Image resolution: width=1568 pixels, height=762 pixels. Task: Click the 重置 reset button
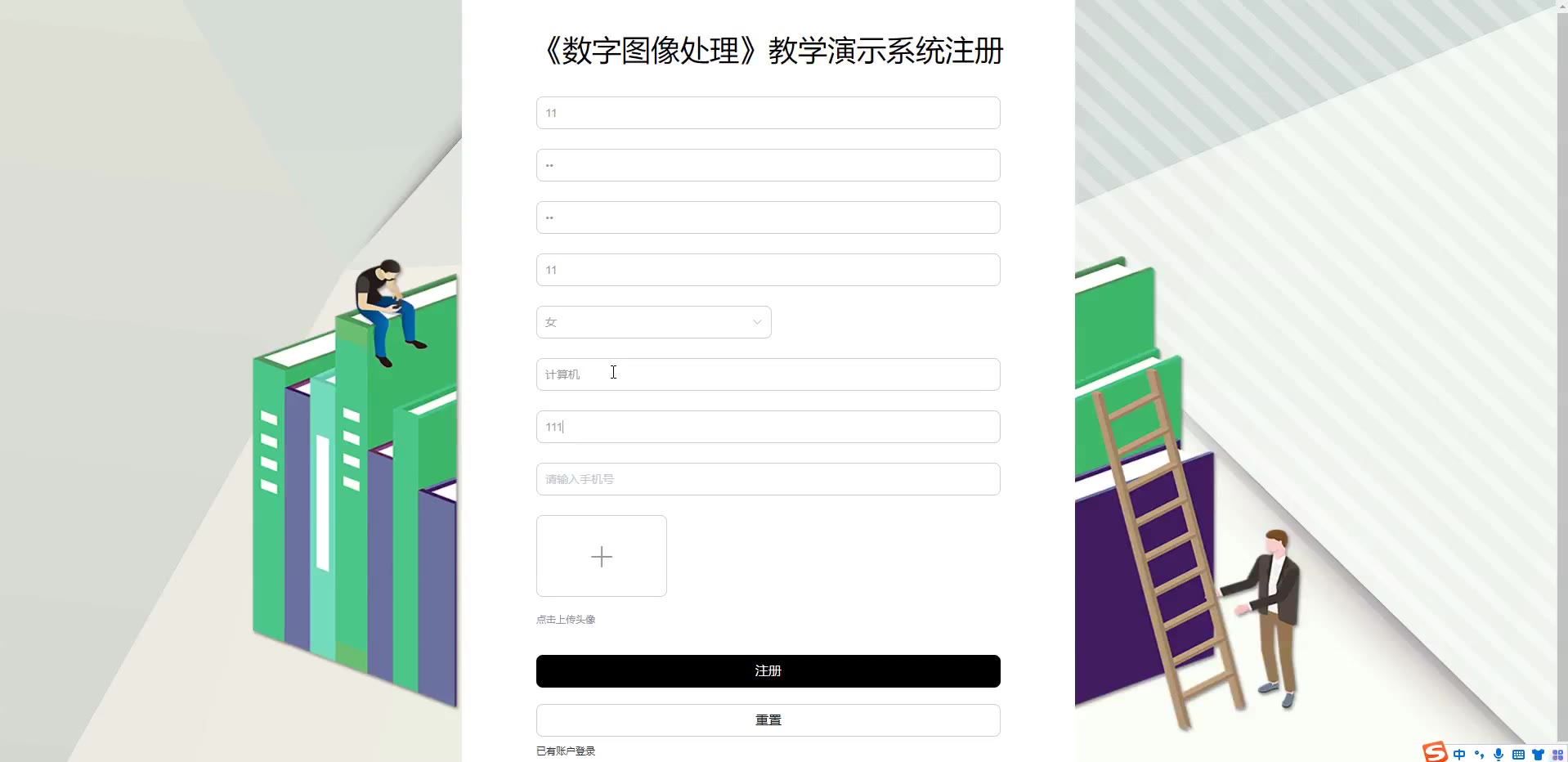[768, 720]
